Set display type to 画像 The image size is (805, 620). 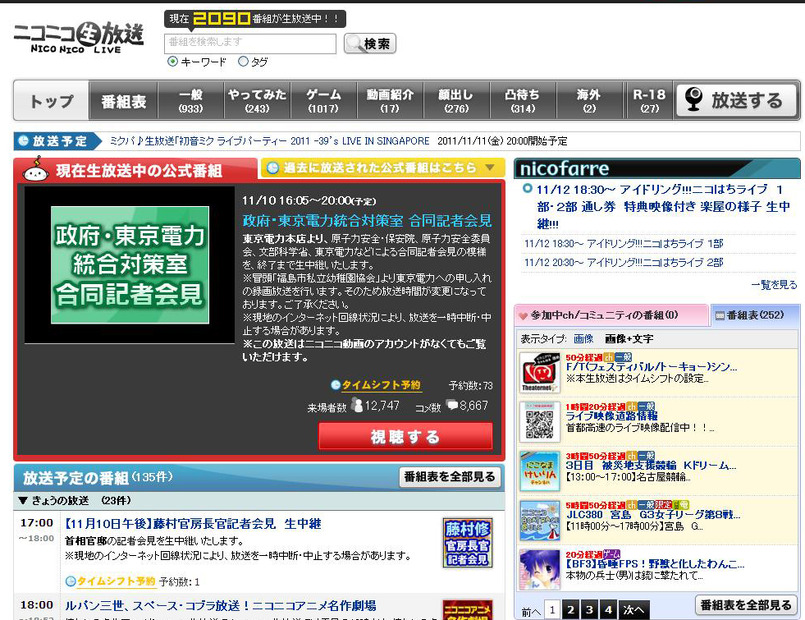click(583, 339)
